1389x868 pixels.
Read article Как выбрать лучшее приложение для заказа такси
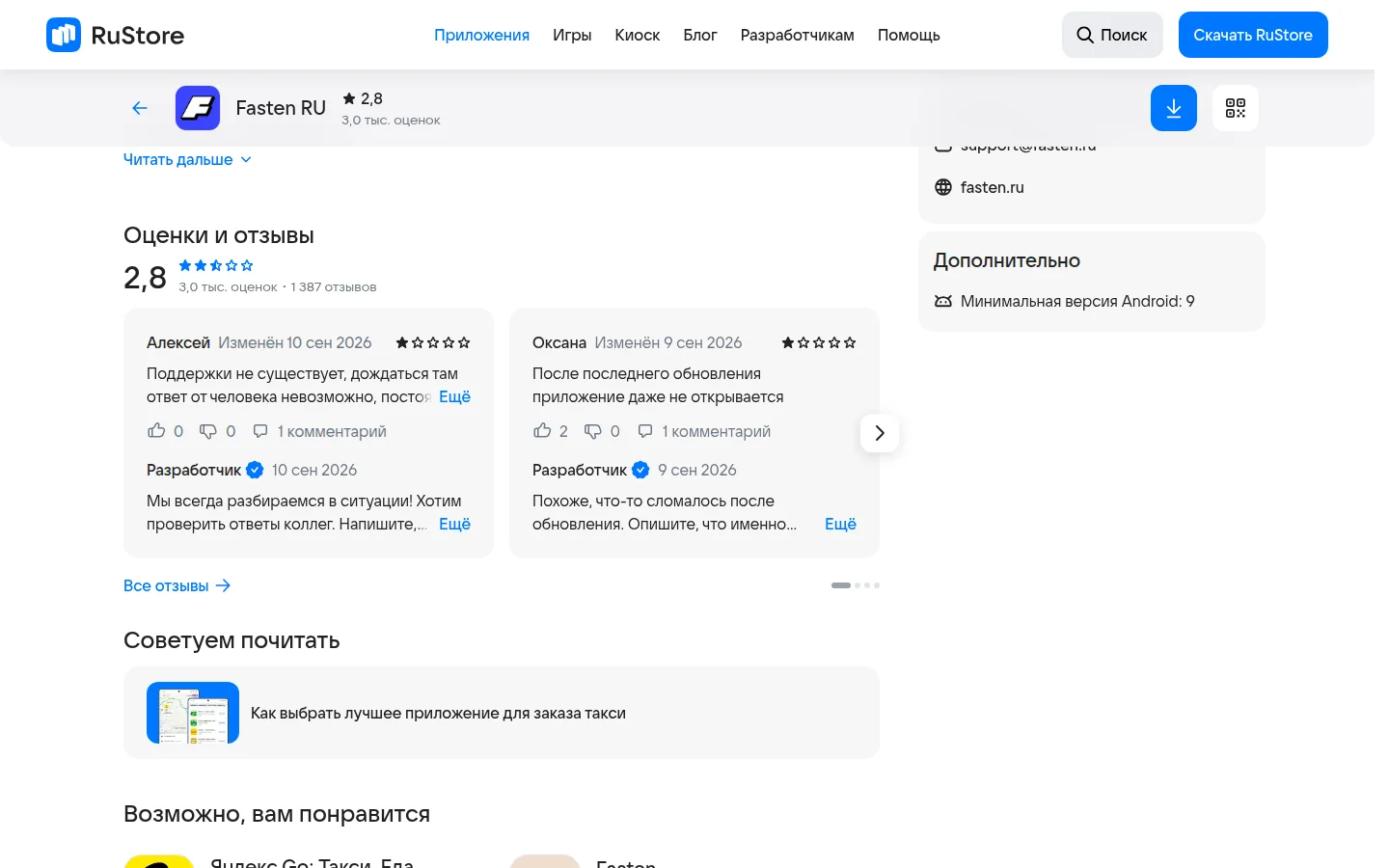[x=439, y=713]
